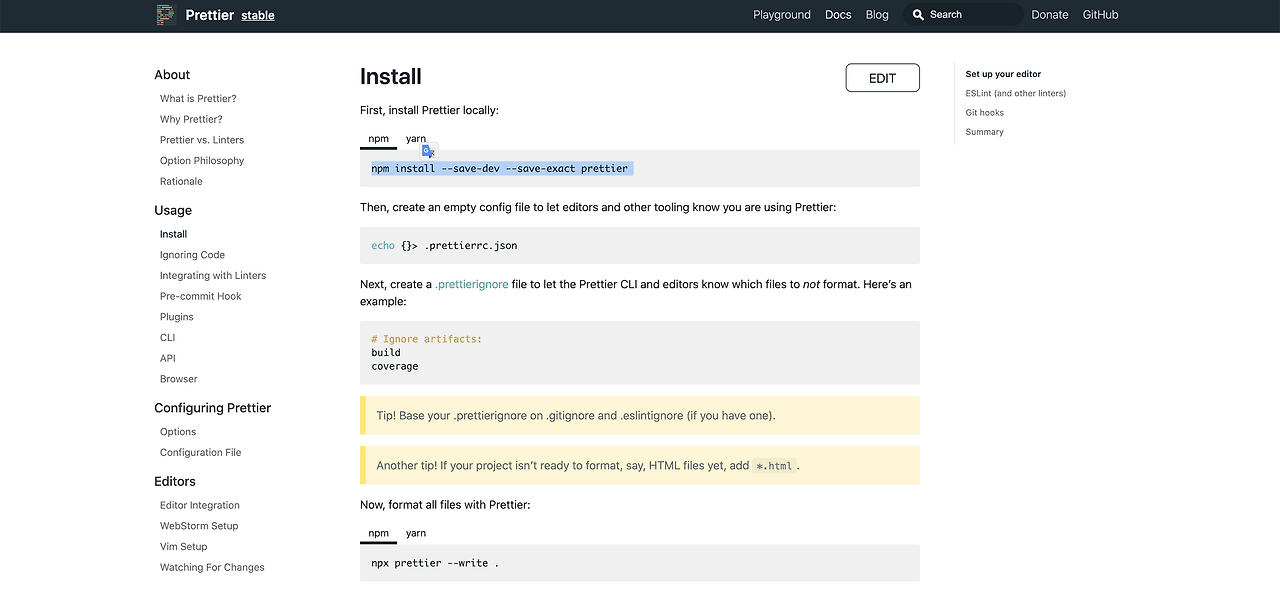Click the search magnifier icon

click(919, 15)
